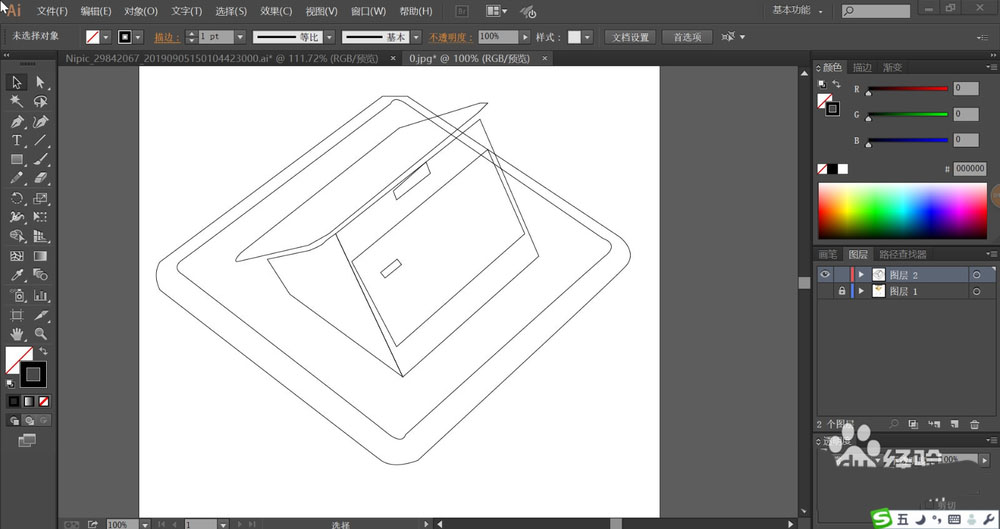Open the stroke color dropdown in control bar
Image resolution: width=1000 pixels, height=529 pixels.
pyautogui.click(x=138, y=37)
